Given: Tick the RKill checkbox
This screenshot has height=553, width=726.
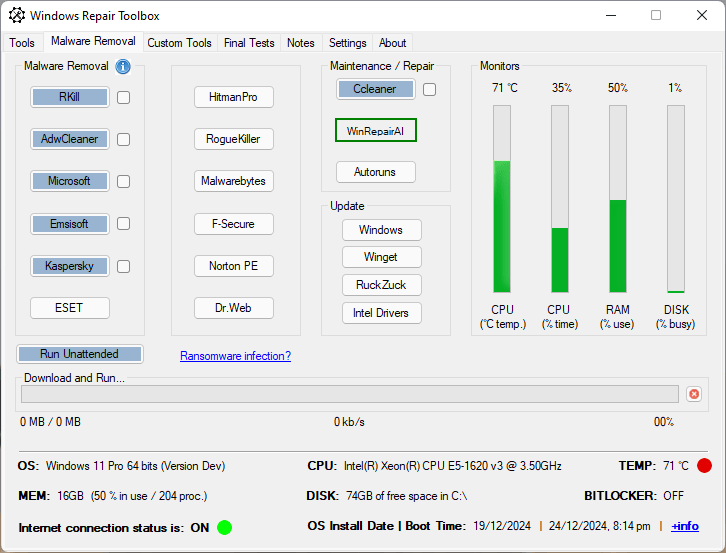Looking at the screenshot, I should click(x=124, y=97).
